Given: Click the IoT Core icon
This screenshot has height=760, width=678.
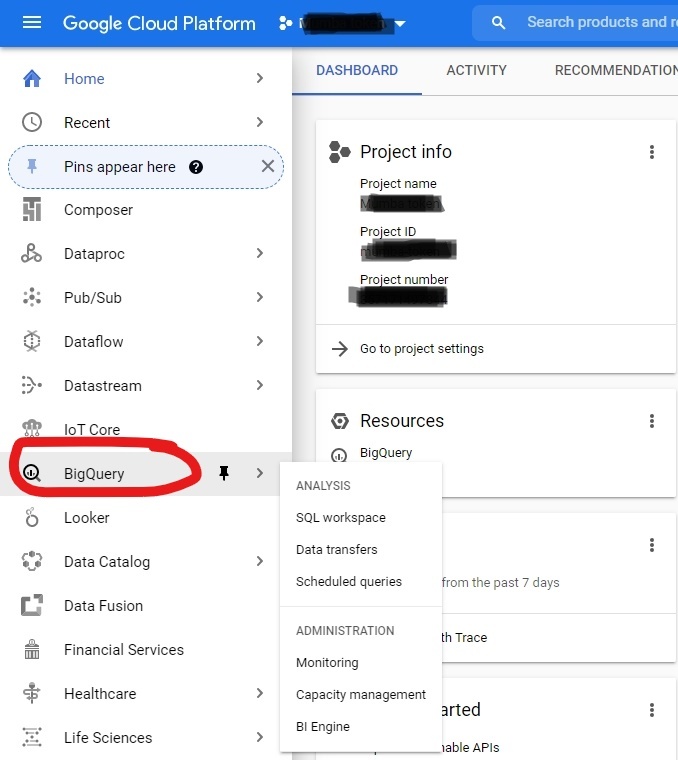Looking at the screenshot, I should [32, 428].
